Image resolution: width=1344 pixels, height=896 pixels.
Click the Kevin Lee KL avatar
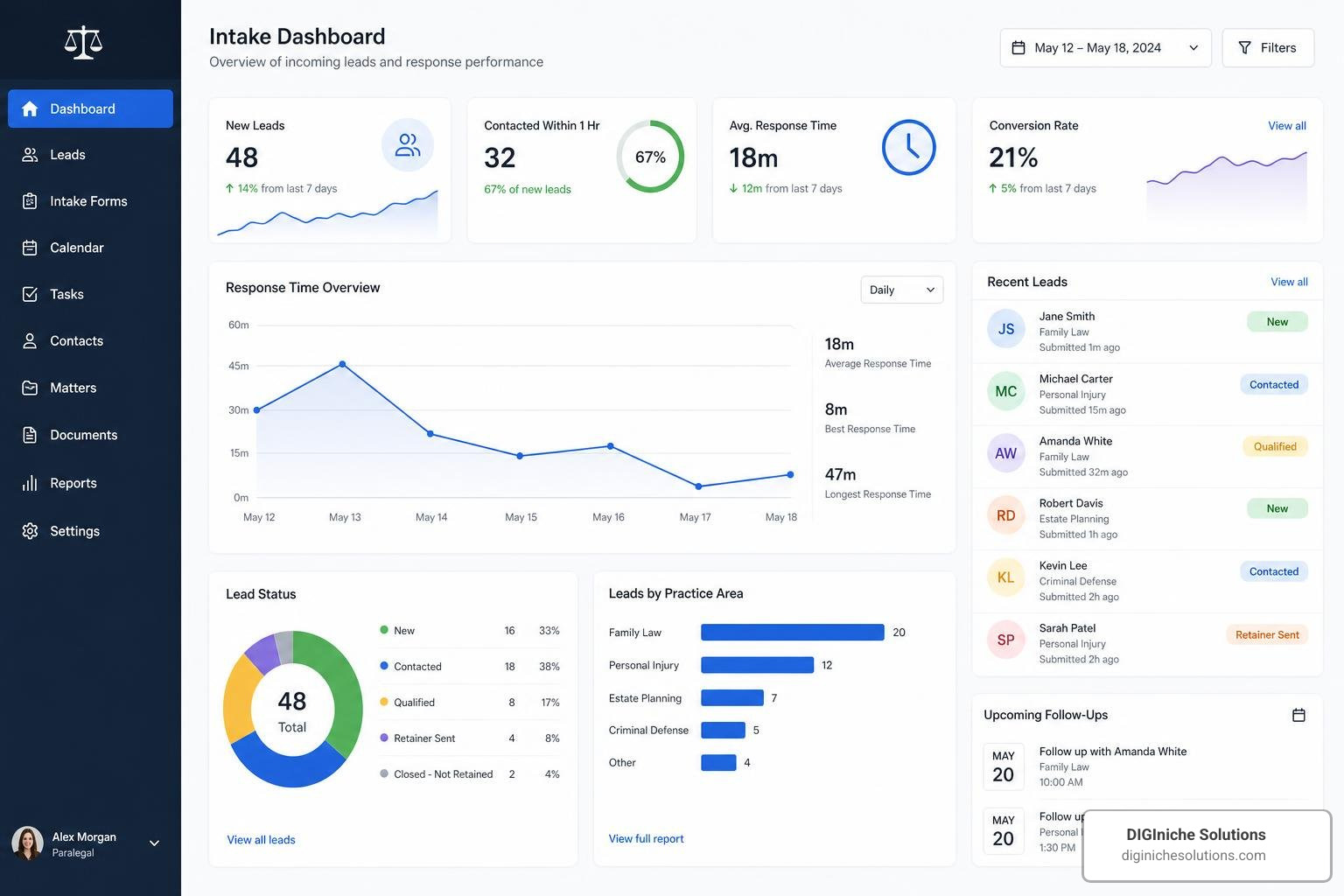[x=1006, y=577]
